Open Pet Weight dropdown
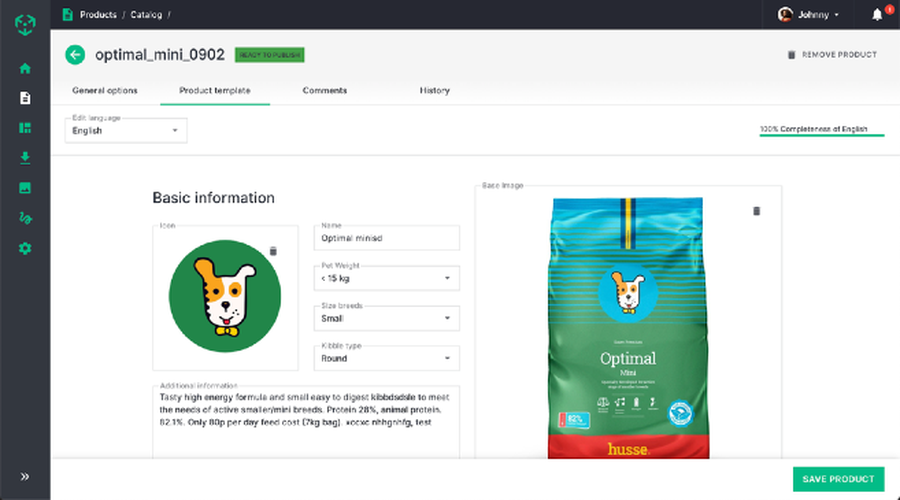The image size is (900, 500). click(x=386, y=278)
